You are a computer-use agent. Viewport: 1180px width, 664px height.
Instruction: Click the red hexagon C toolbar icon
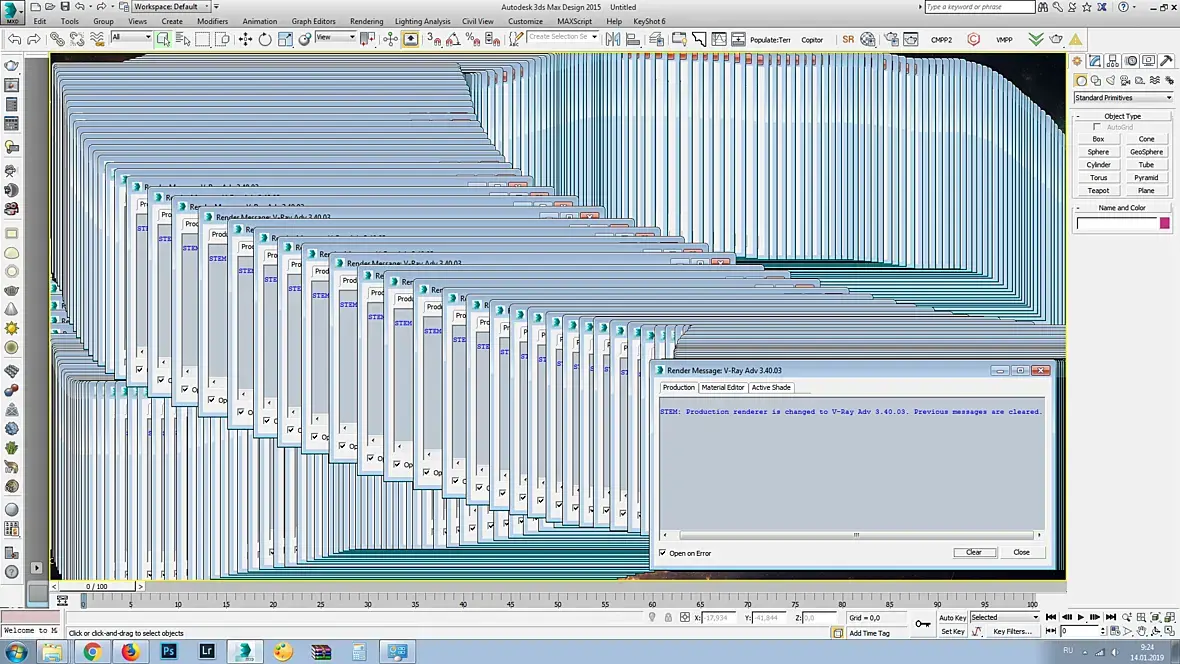973,39
